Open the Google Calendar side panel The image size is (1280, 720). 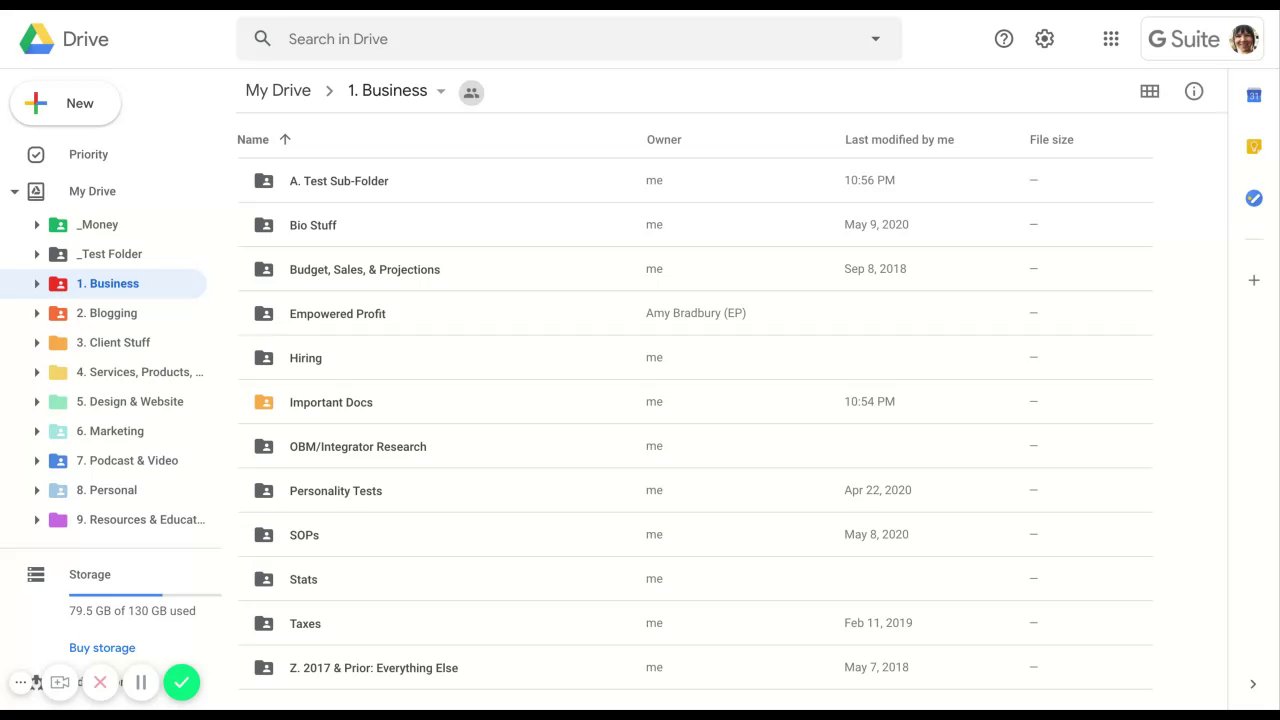tap(1254, 95)
